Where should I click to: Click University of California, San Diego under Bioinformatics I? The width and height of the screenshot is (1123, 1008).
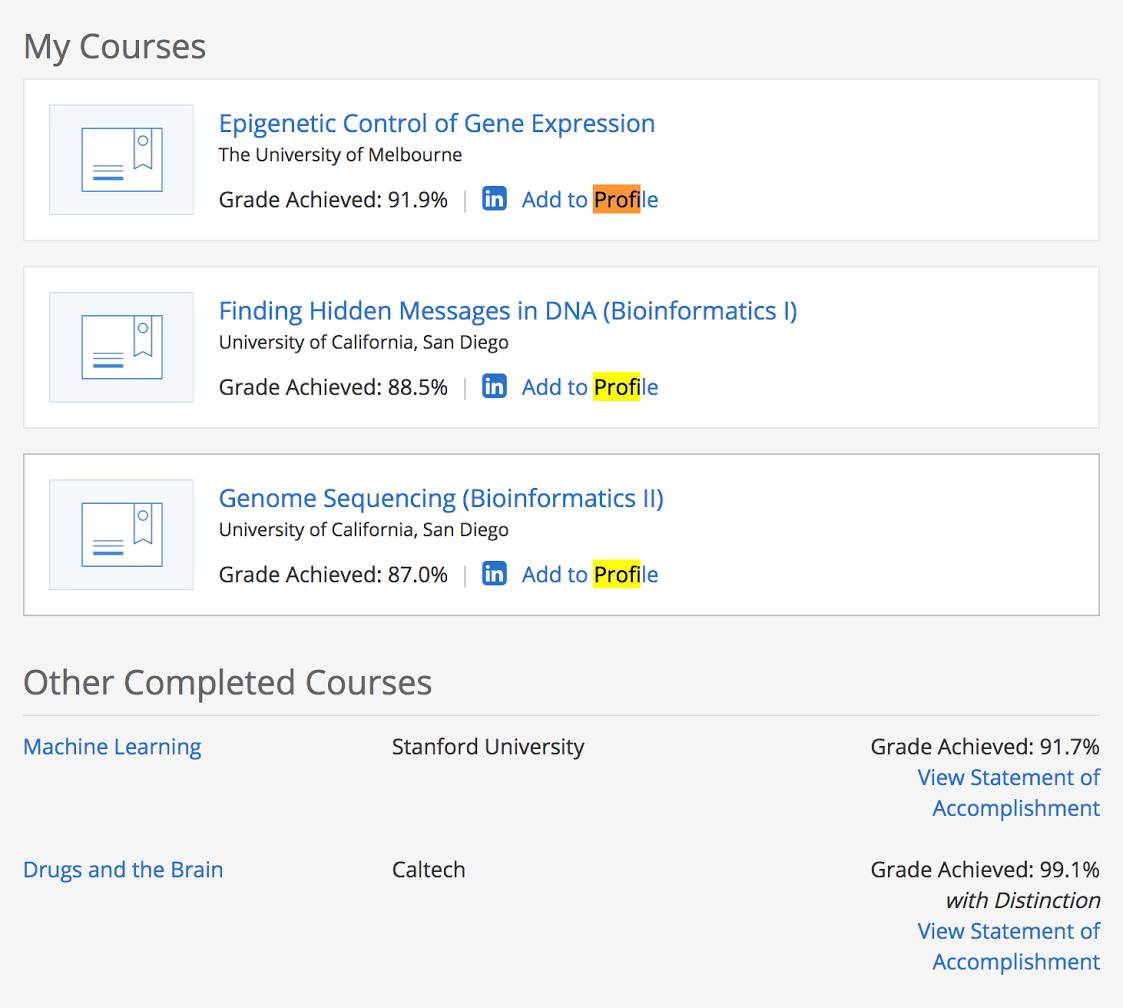pos(364,342)
